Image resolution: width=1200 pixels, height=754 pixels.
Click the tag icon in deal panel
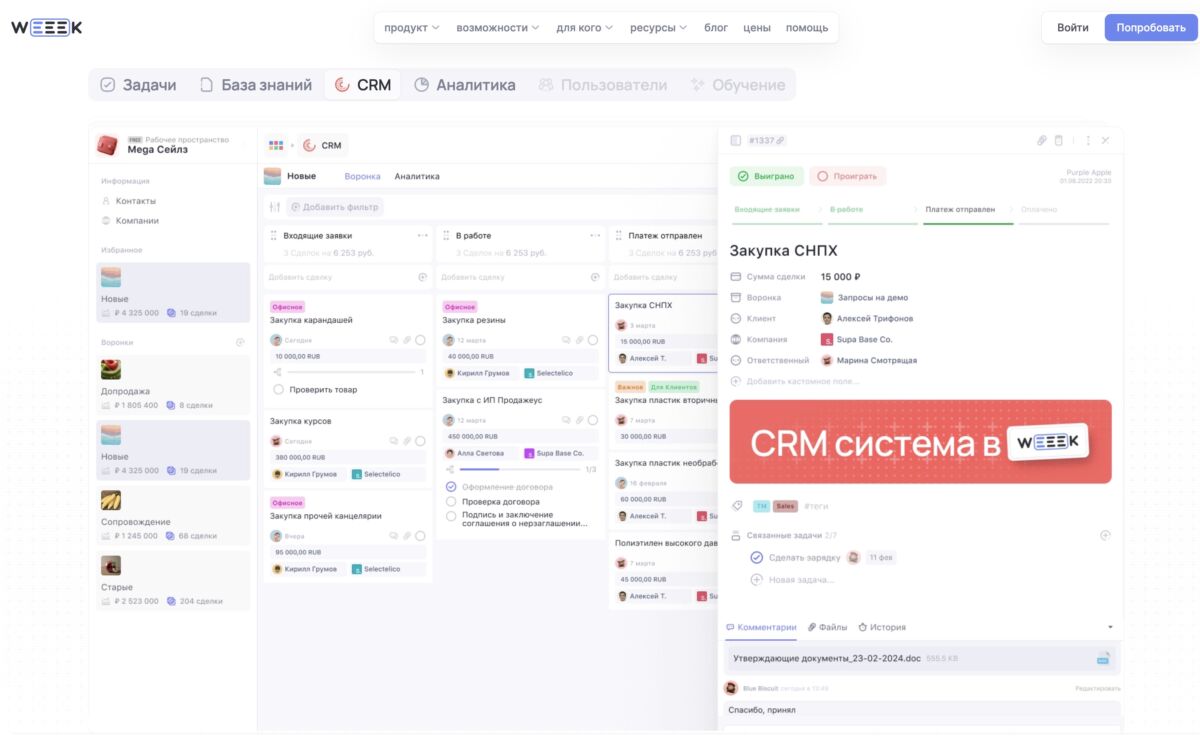pyautogui.click(x=737, y=506)
